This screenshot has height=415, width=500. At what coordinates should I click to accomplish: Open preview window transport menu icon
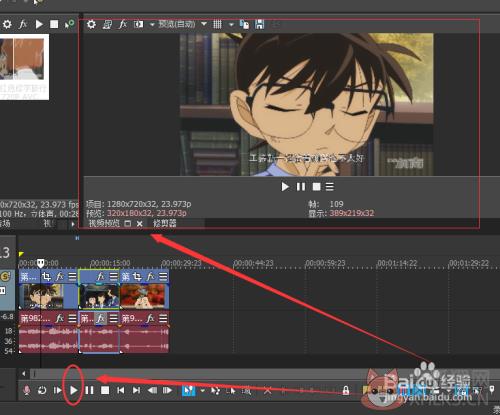329,187
